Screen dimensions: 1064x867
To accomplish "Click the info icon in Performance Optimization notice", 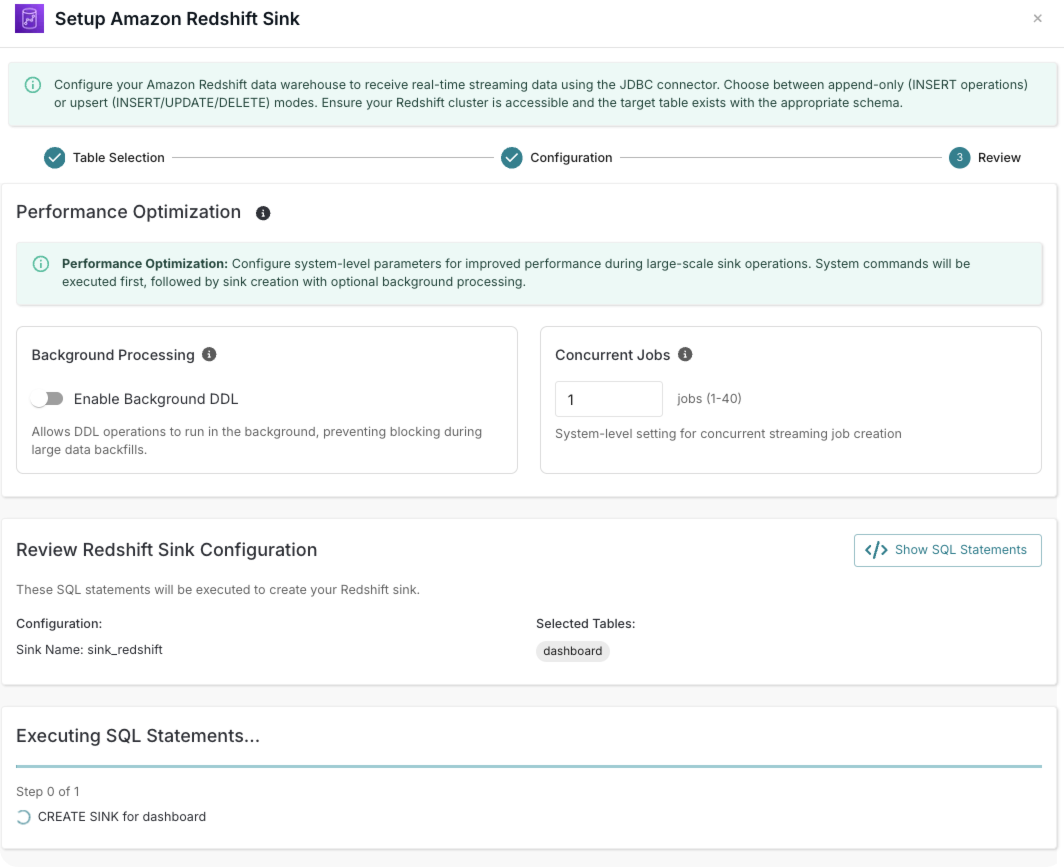I will coord(41,264).
